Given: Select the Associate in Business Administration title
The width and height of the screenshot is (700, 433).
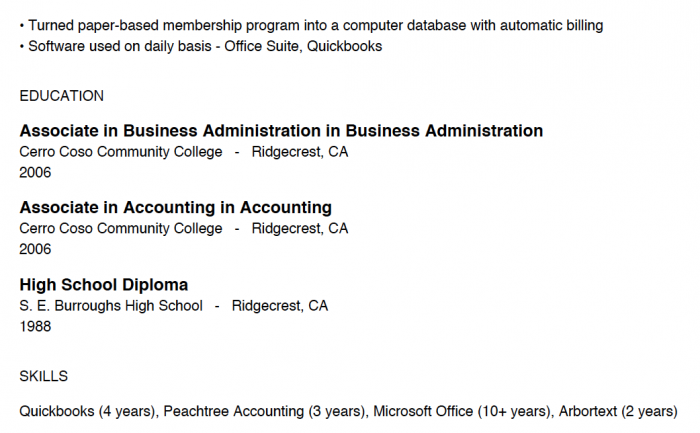Looking at the screenshot, I should pyautogui.click(x=281, y=131).
